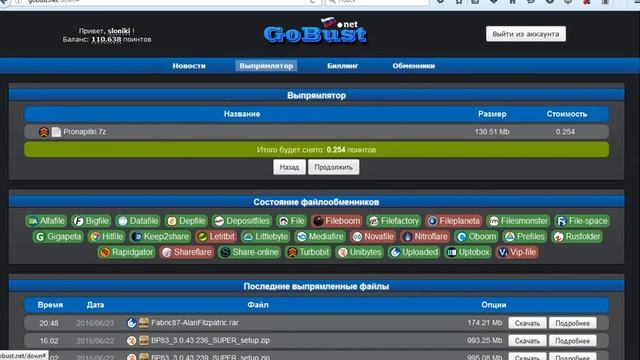The height and width of the screenshot is (360, 640).
Task: Click the Mediafire host badge
Action: (x=320, y=236)
